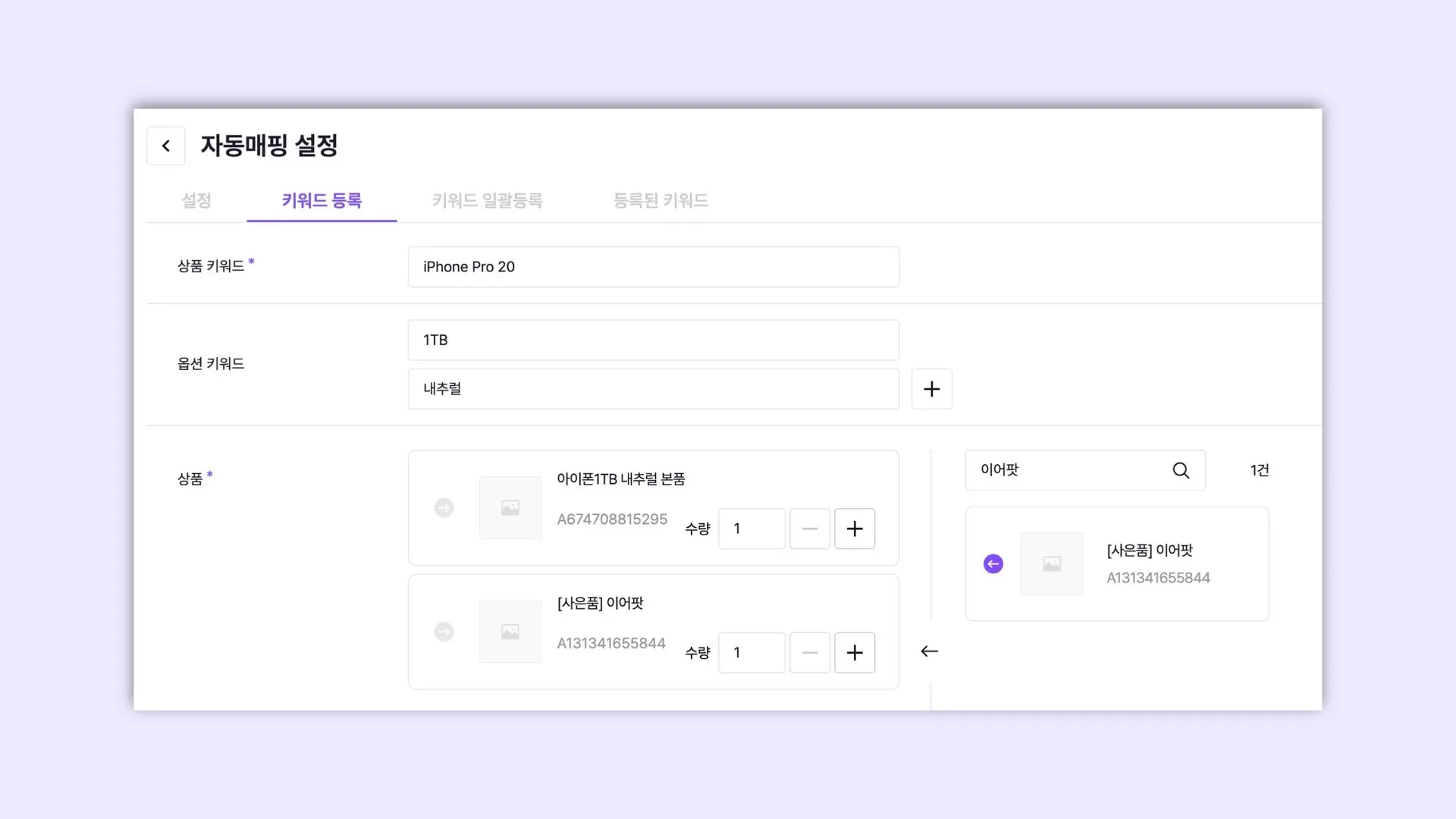Decrease quantity of 아이폰1TB 내추럴 본품

pyautogui.click(x=809, y=529)
